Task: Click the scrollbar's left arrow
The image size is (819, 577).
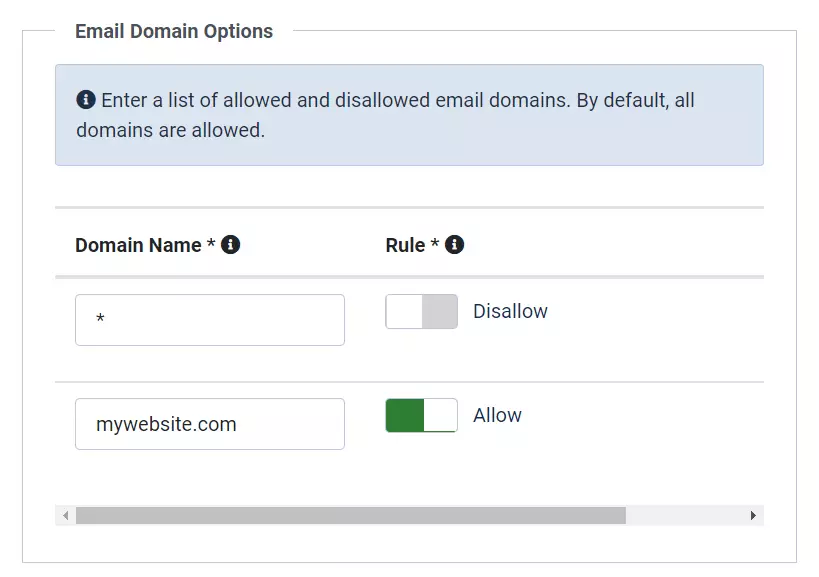Action: point(64,515)
